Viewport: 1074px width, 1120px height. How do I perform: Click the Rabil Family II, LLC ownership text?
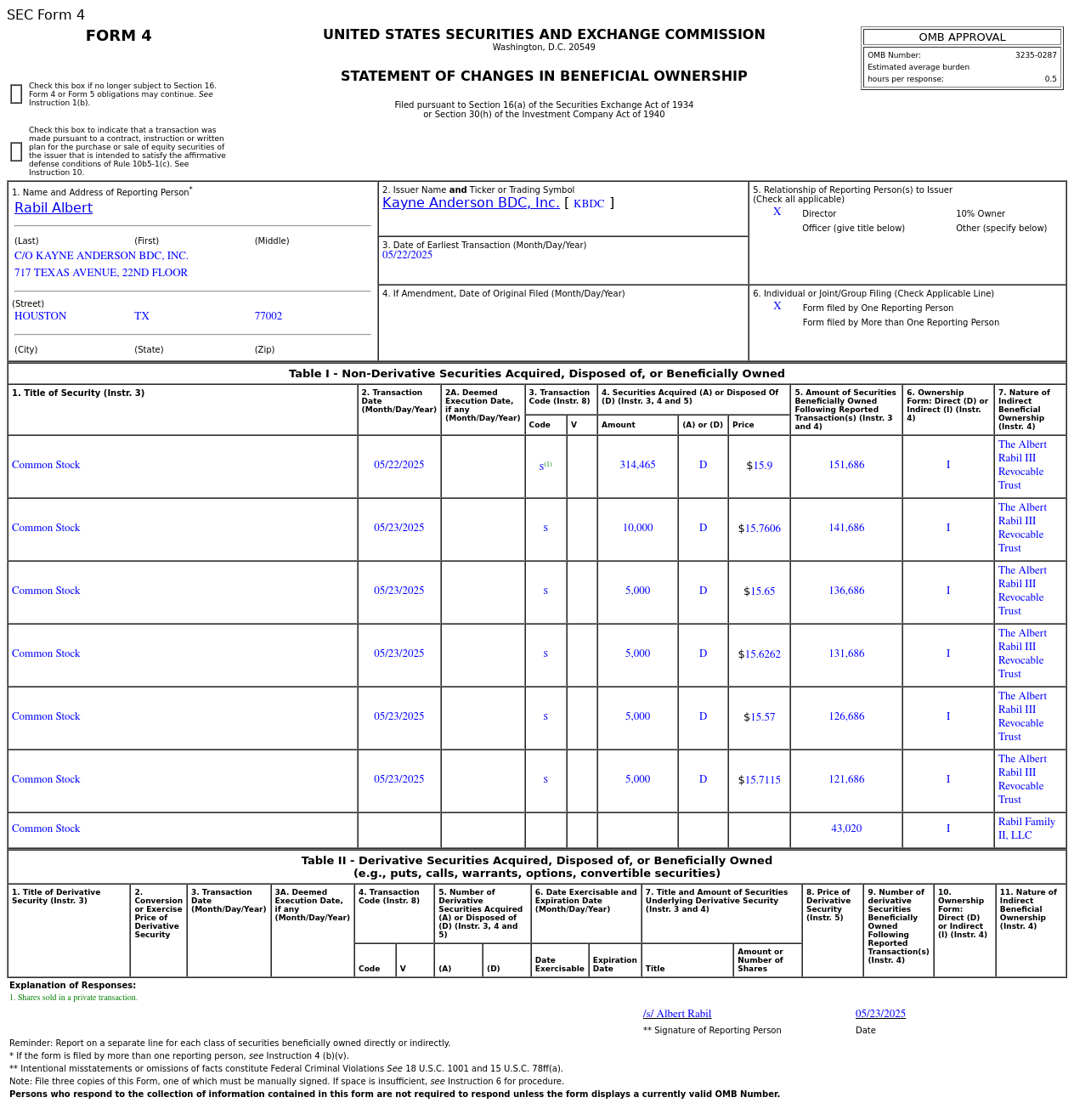point(1026,829)
